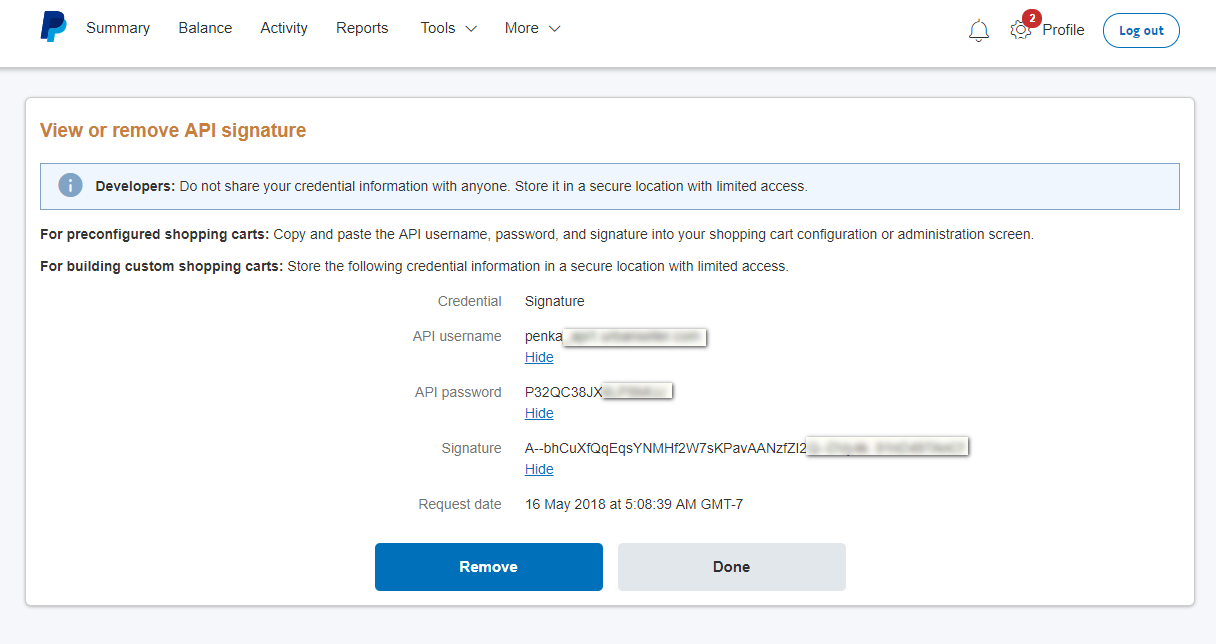Open the Profile link
Screen dimensions: 1216x644
click(1063, 30)
